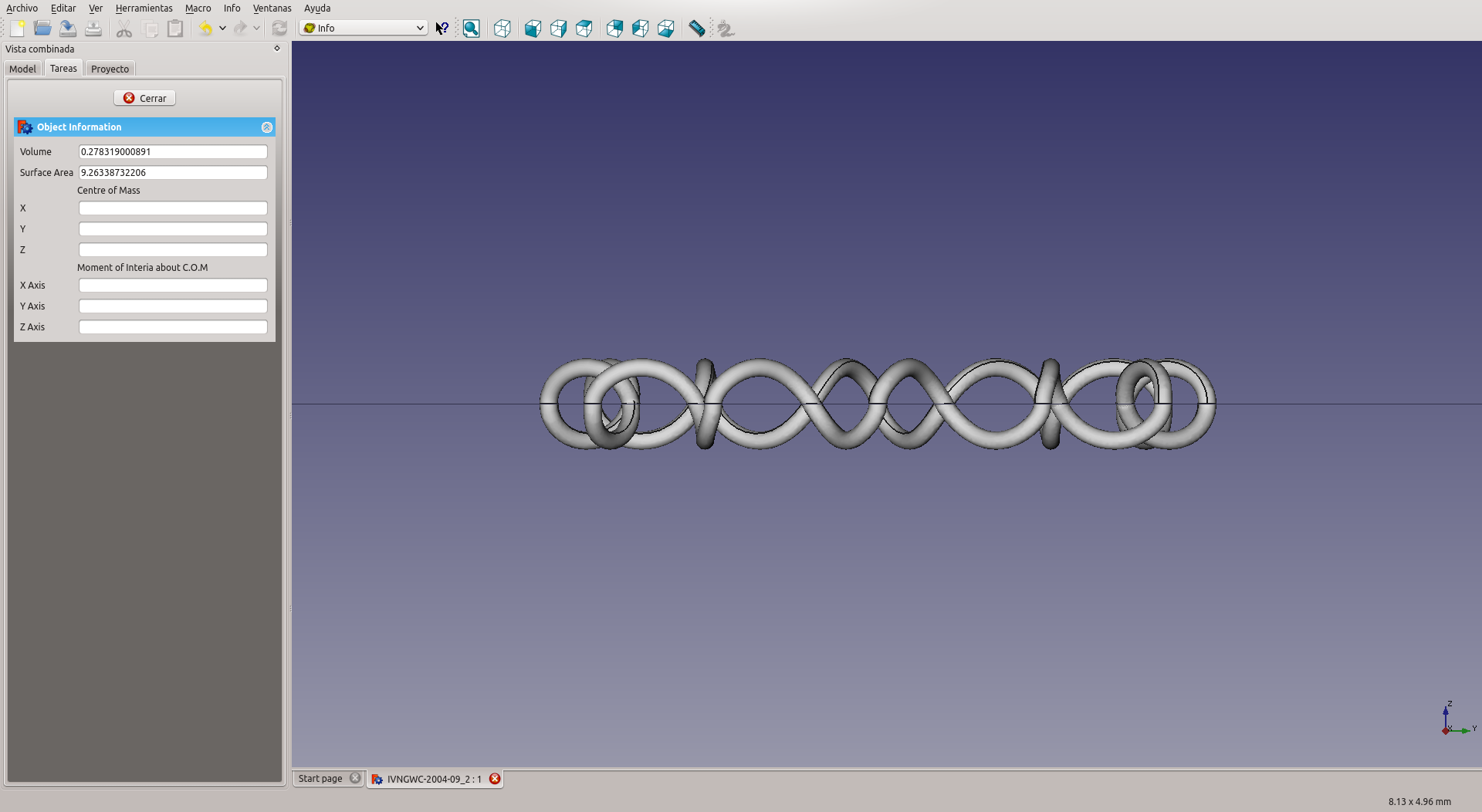This screenshot has width=1482, height=812.
Task: Activate the What's This help cursor
Action: (x=442, y=29)
